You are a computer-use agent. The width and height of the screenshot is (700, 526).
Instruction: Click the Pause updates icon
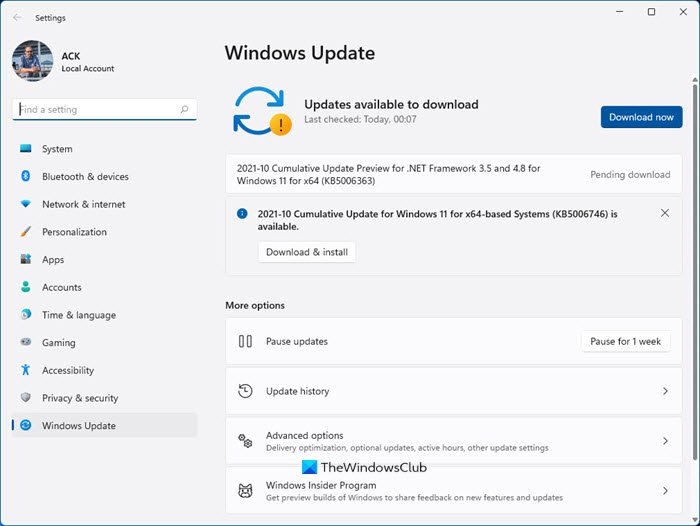click(245, 341)
